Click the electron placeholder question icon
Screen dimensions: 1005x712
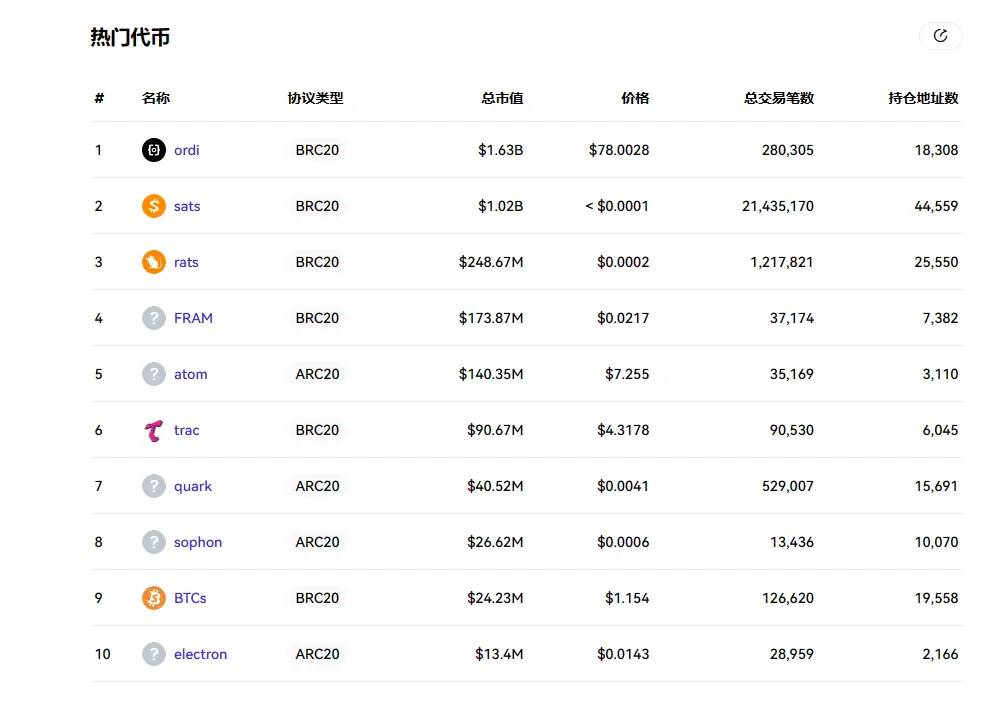154,654
